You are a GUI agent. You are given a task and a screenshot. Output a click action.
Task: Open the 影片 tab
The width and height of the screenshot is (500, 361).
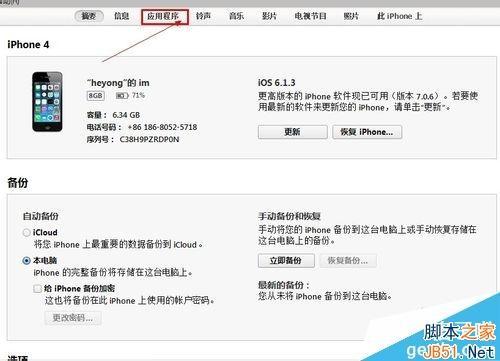(x=269, y=16)
